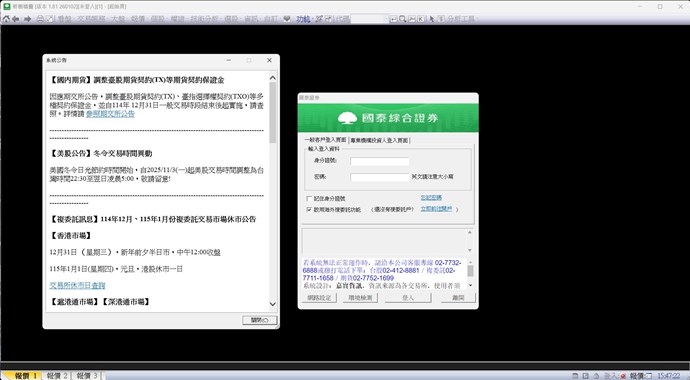Switch to the 報價 2 tab at the bottom
The height and width of the screenshot is (380, 690).
(57, 376)
